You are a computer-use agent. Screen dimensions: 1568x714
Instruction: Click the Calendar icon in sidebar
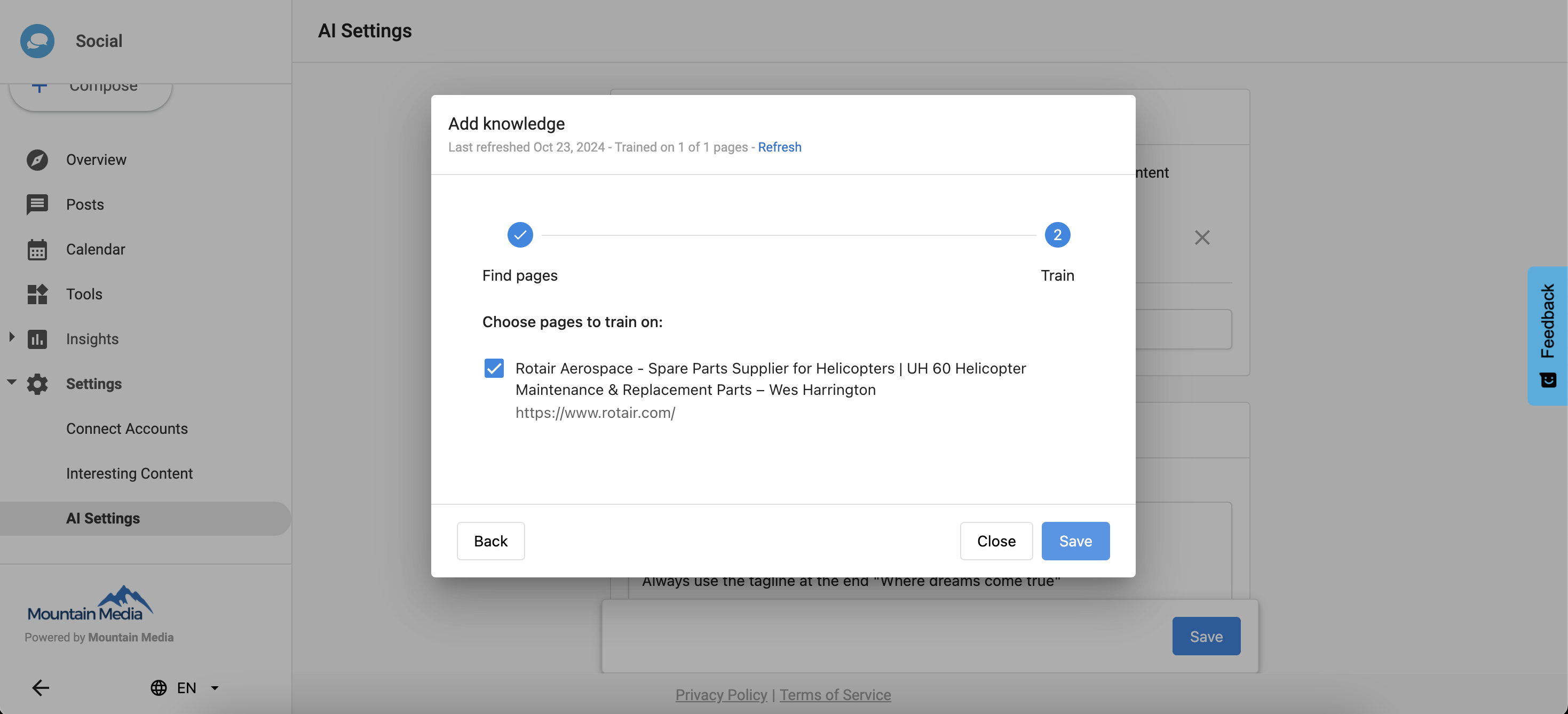[37, 250]
